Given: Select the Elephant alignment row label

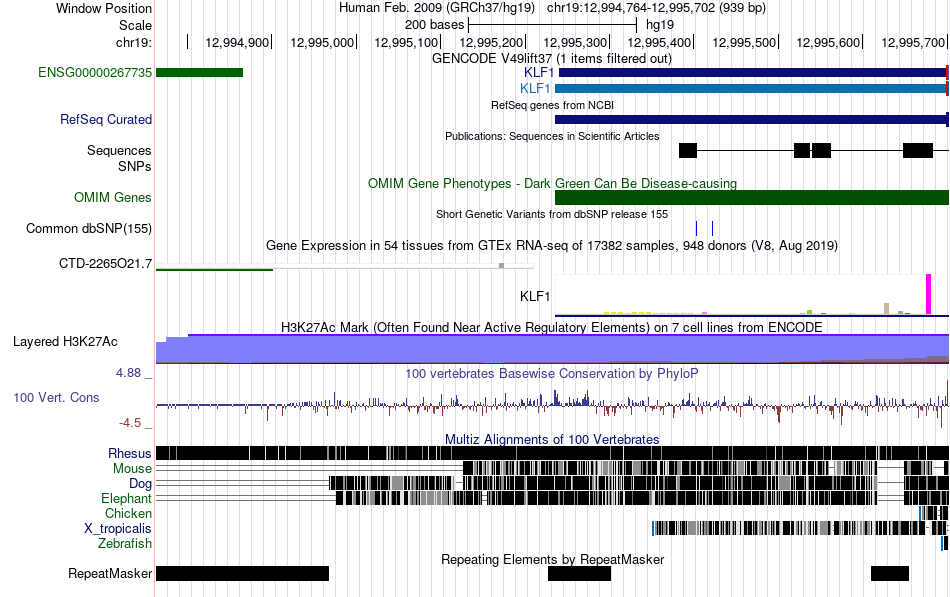Looking at the screenshot, I should pos(126,498).
